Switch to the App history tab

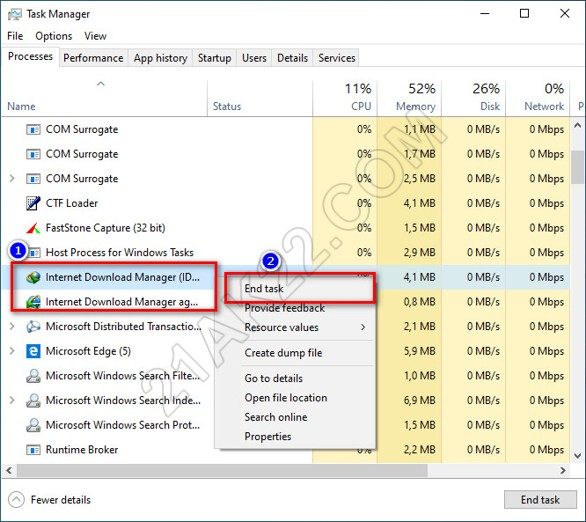[x=160, y=58]
